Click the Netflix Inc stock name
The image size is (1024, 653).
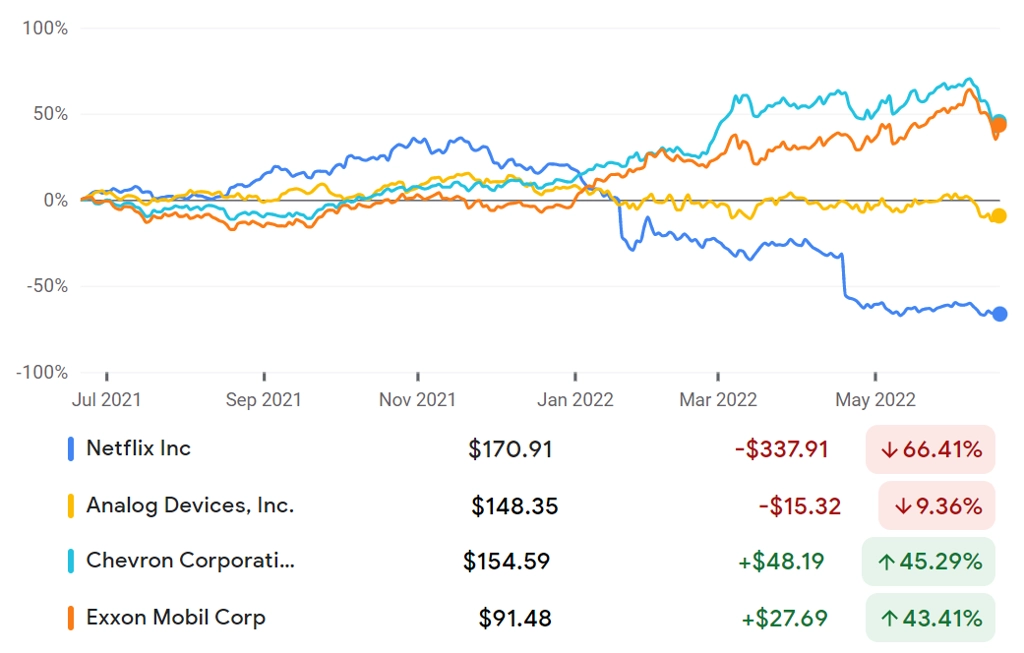click(x=138, y=449)
